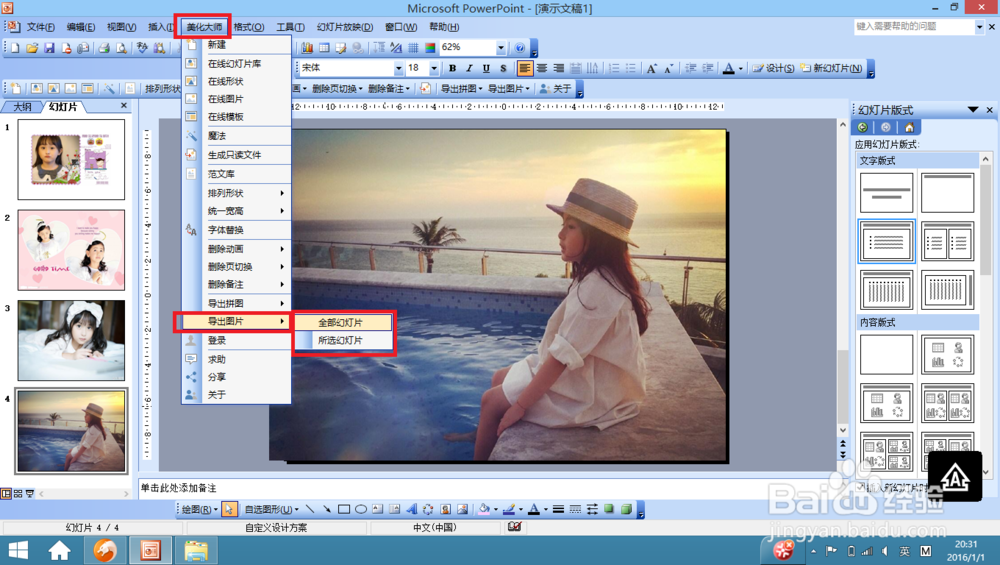Viewport: 1000px width, 565px height.
Task: Click the Fill Color paint bucket swatch
Action: tap(484, 509)
